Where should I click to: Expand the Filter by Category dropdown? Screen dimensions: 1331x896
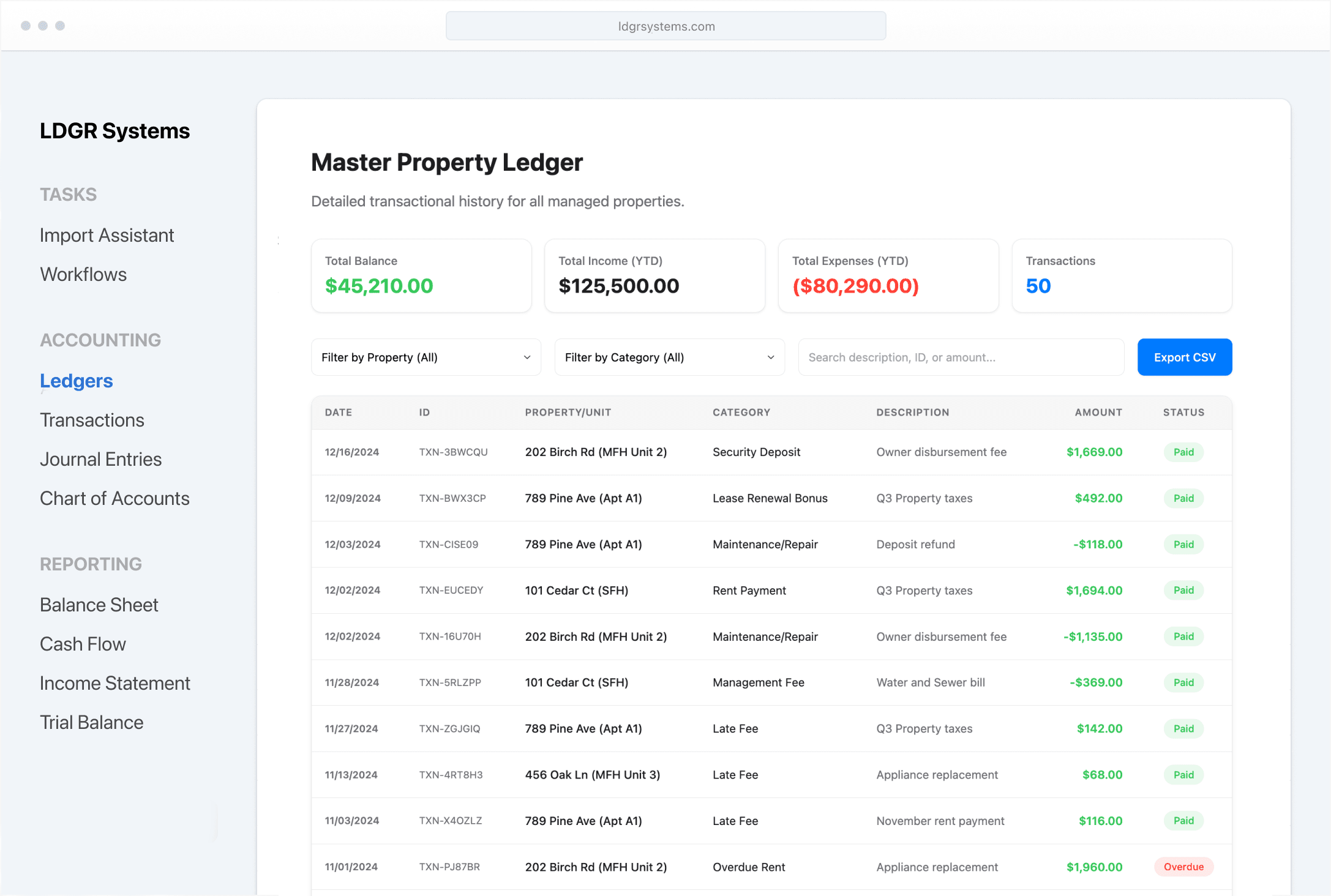tap(669, 357)
